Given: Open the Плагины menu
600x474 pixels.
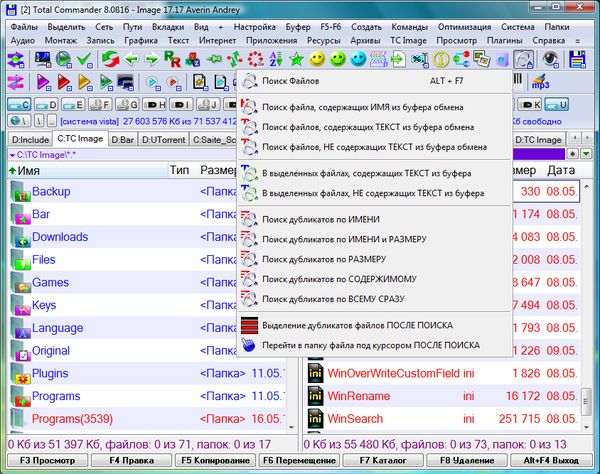Looking at the screenshot, I should pos(504,41).
